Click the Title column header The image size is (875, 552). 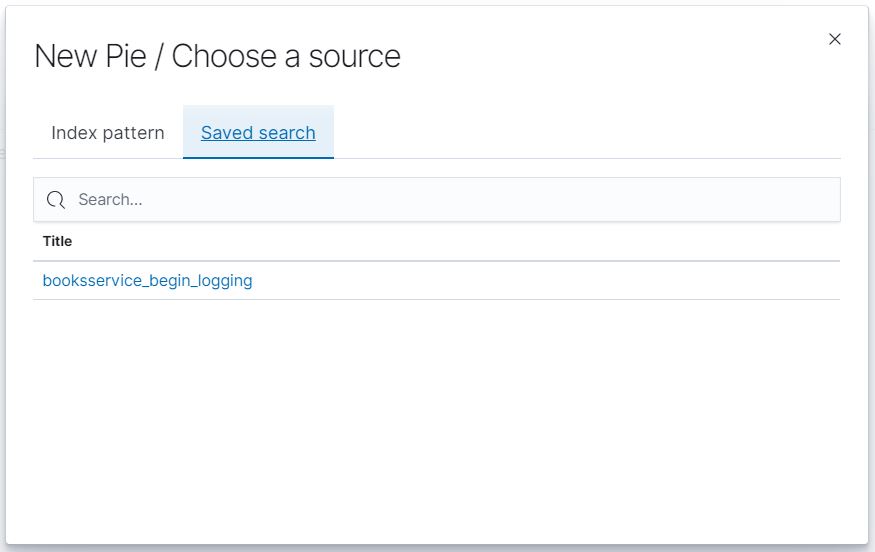tap(57, 241)
